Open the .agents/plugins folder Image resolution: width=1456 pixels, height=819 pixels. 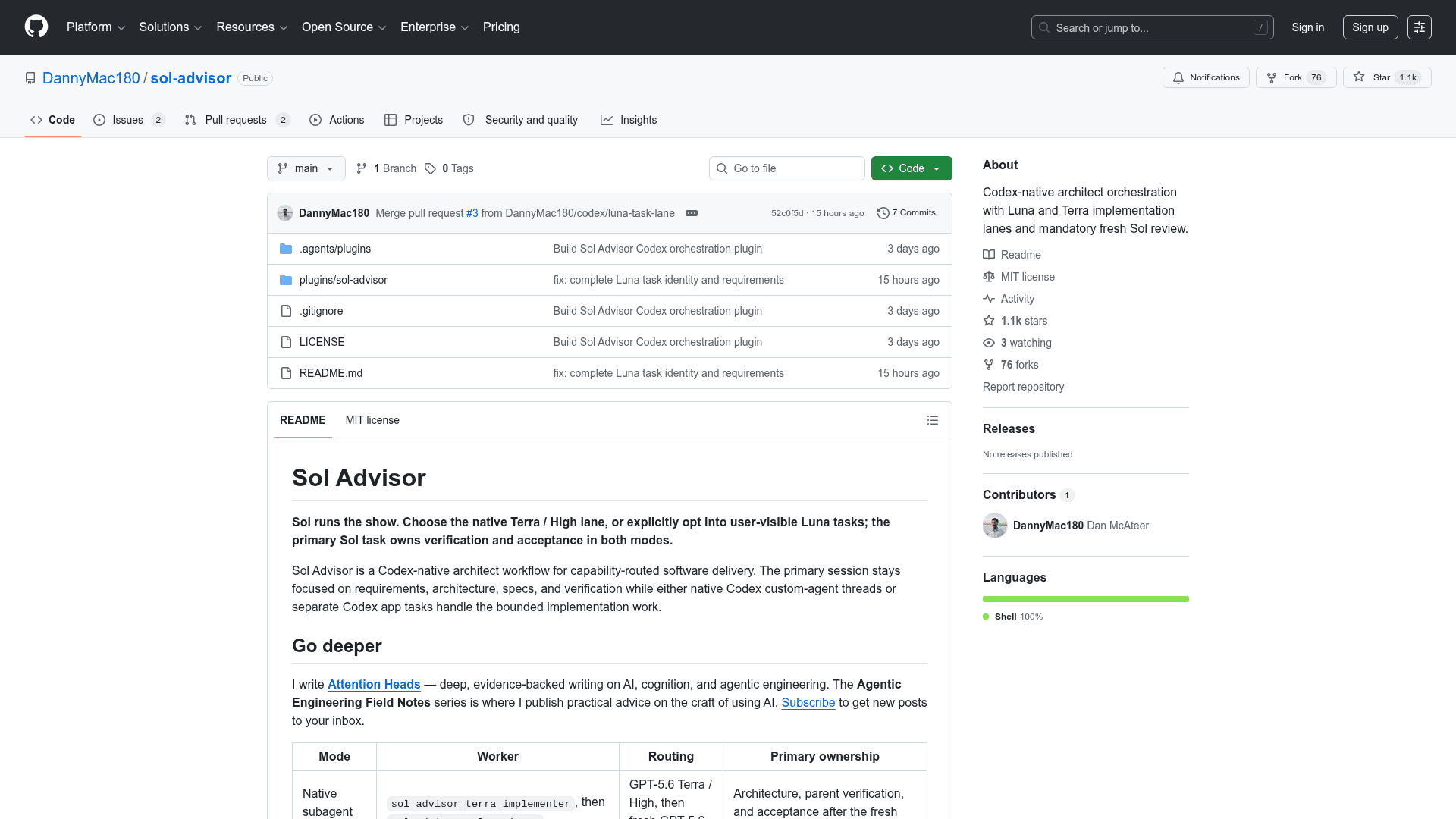pos(335,249)
